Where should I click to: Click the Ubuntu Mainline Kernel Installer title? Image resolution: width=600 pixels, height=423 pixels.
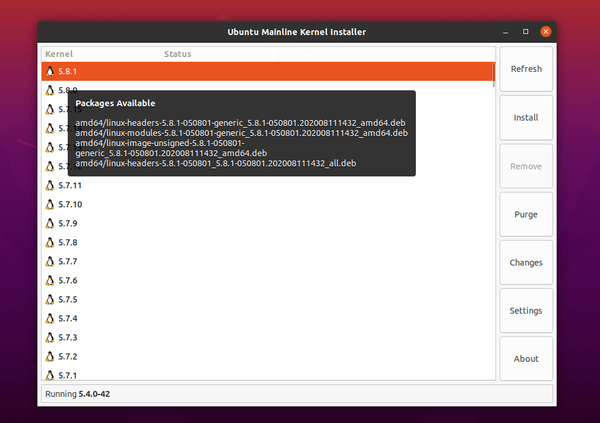click(297, 32)
